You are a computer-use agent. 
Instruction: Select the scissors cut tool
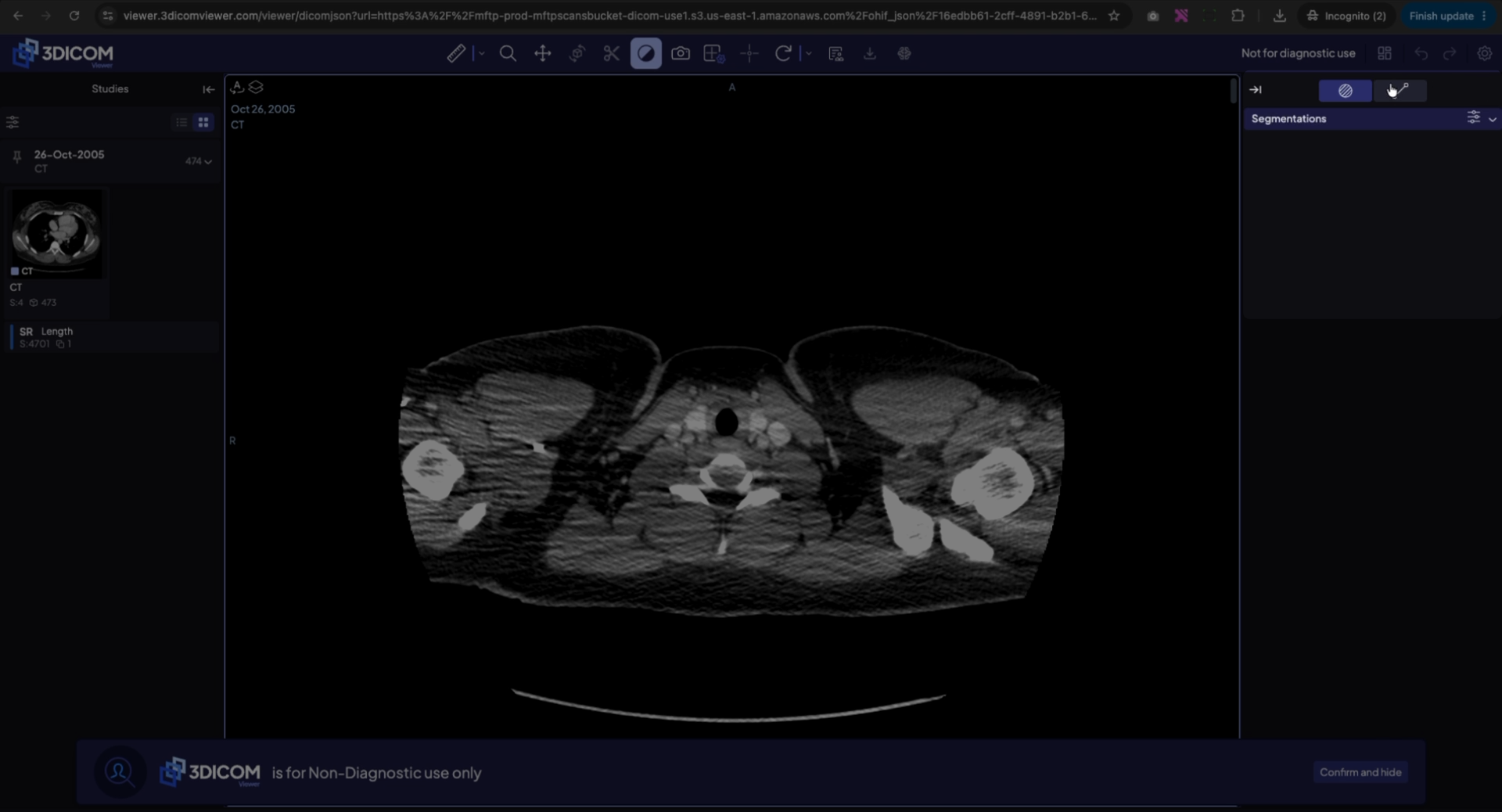611,53
